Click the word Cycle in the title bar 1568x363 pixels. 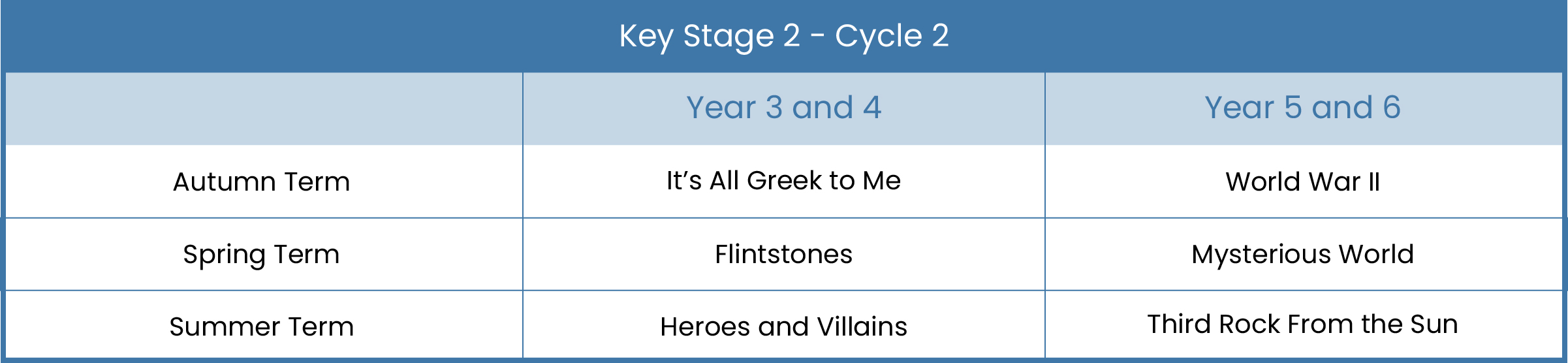click(879, 37)
